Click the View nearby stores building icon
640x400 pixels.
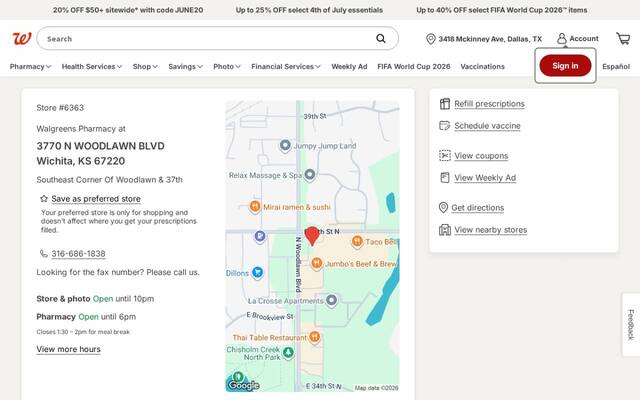pos(444,230)
